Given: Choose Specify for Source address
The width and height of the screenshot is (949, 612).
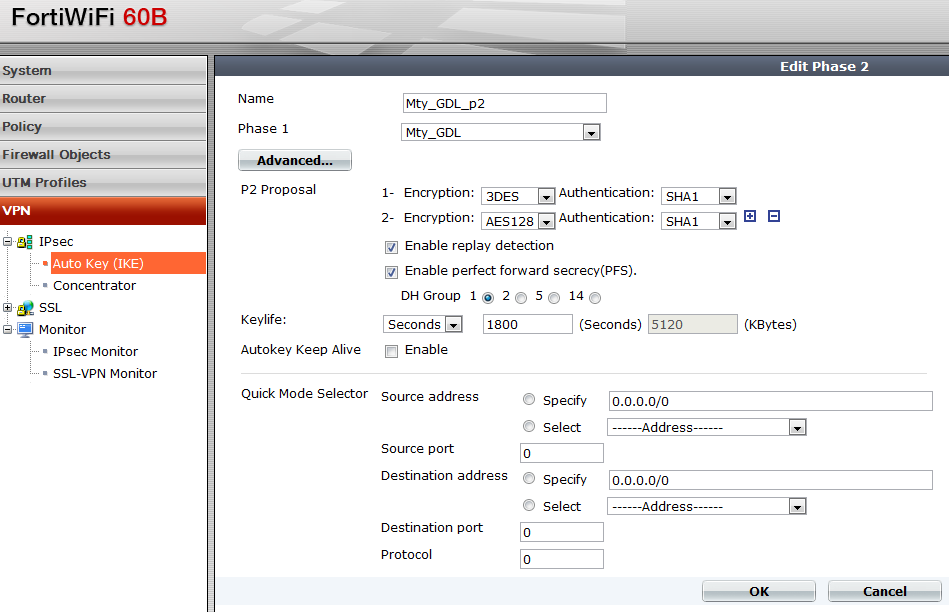Looking at the screenshot, I should (529, 400).
